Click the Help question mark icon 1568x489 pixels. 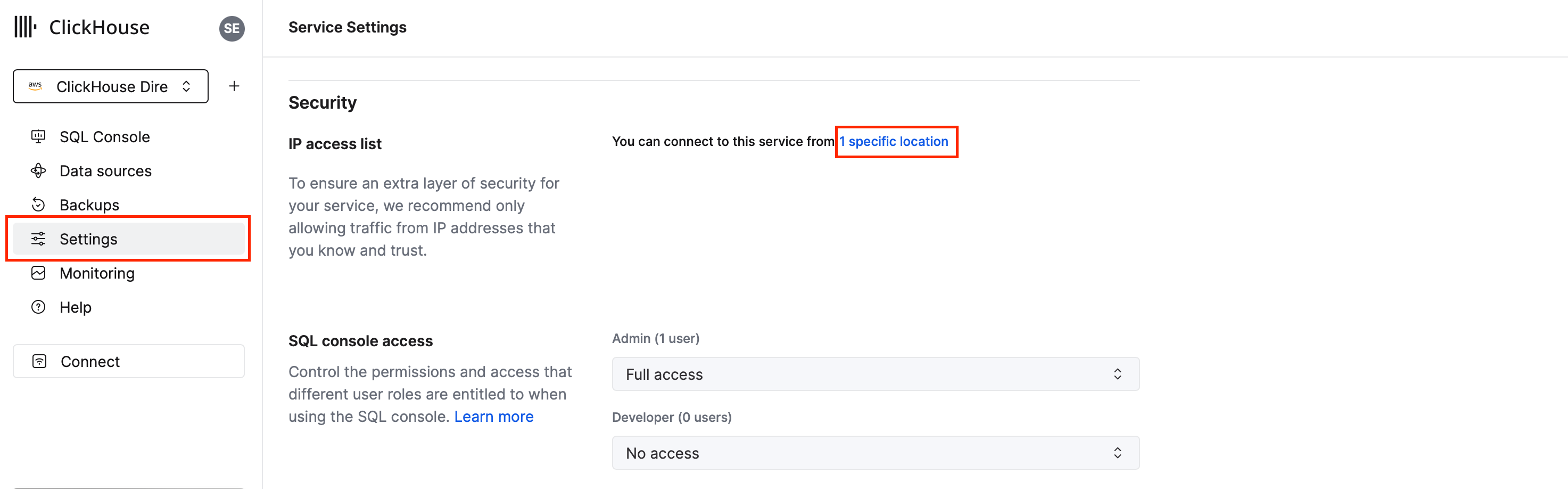point(38,307)
